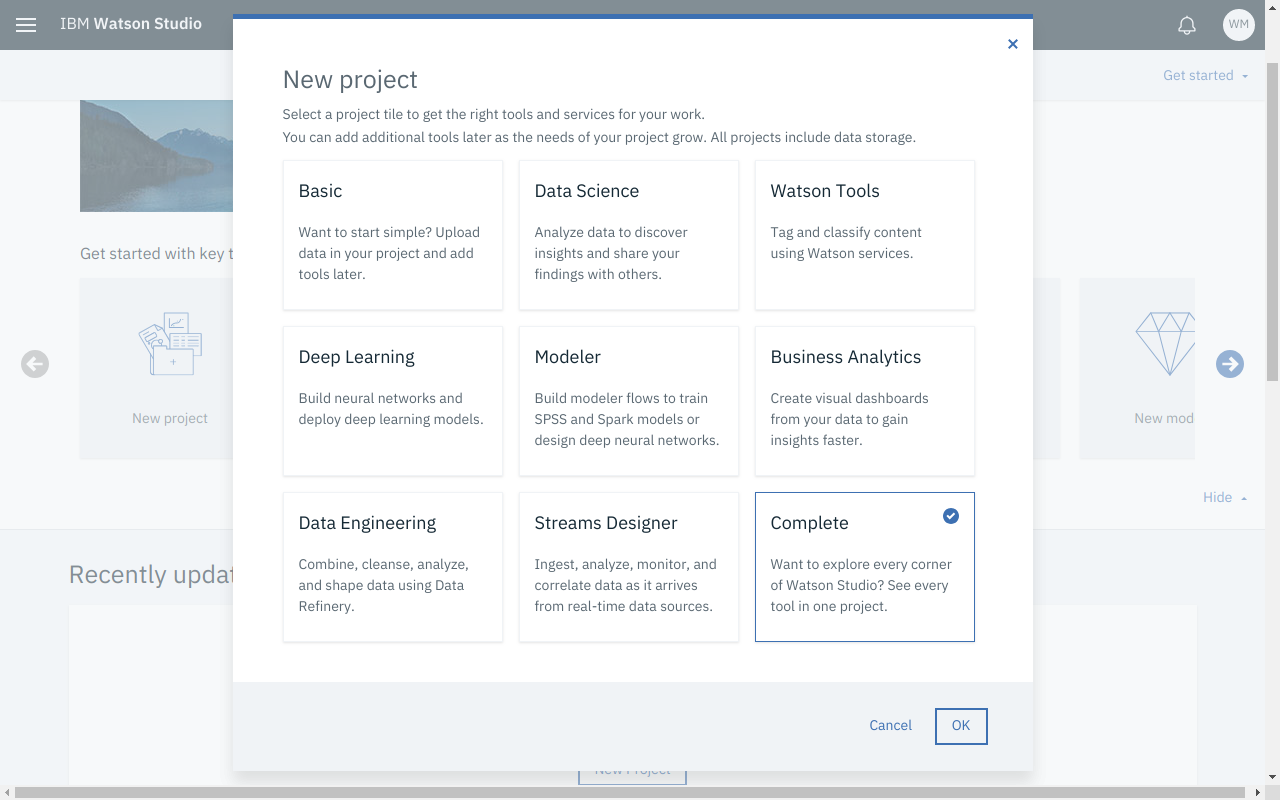1280x800 pixels.
Task: Click Cancel in the dialog
Action: pyautogui.click(x=890, y=726)
